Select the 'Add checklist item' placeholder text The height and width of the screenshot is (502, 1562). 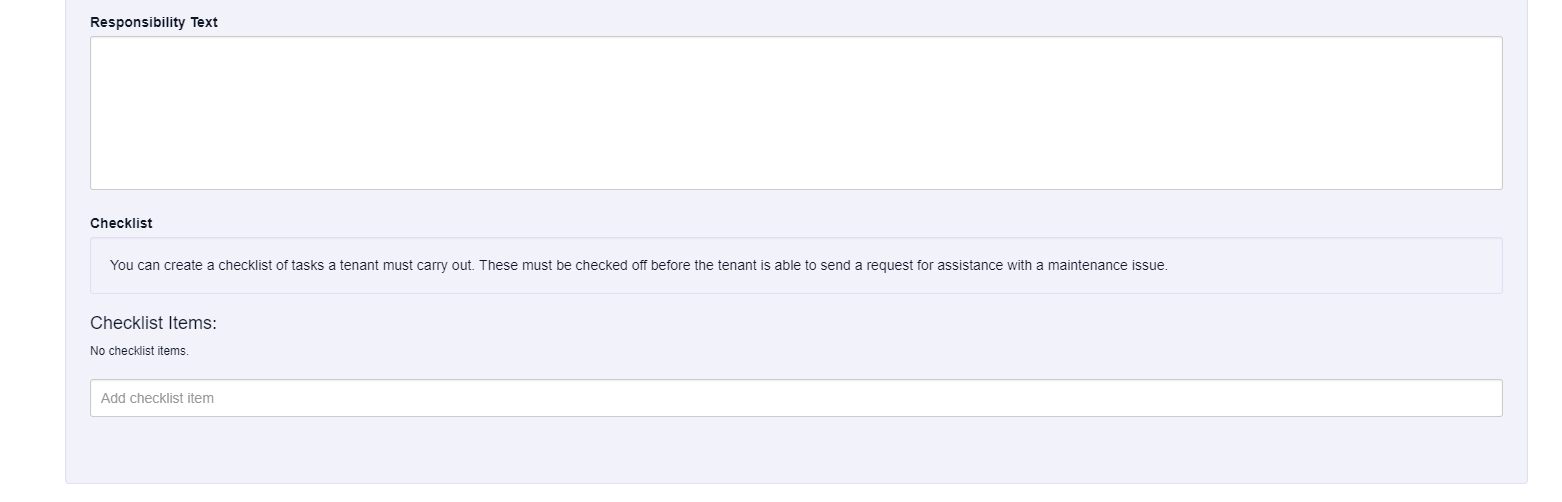(x=157, y=398)
